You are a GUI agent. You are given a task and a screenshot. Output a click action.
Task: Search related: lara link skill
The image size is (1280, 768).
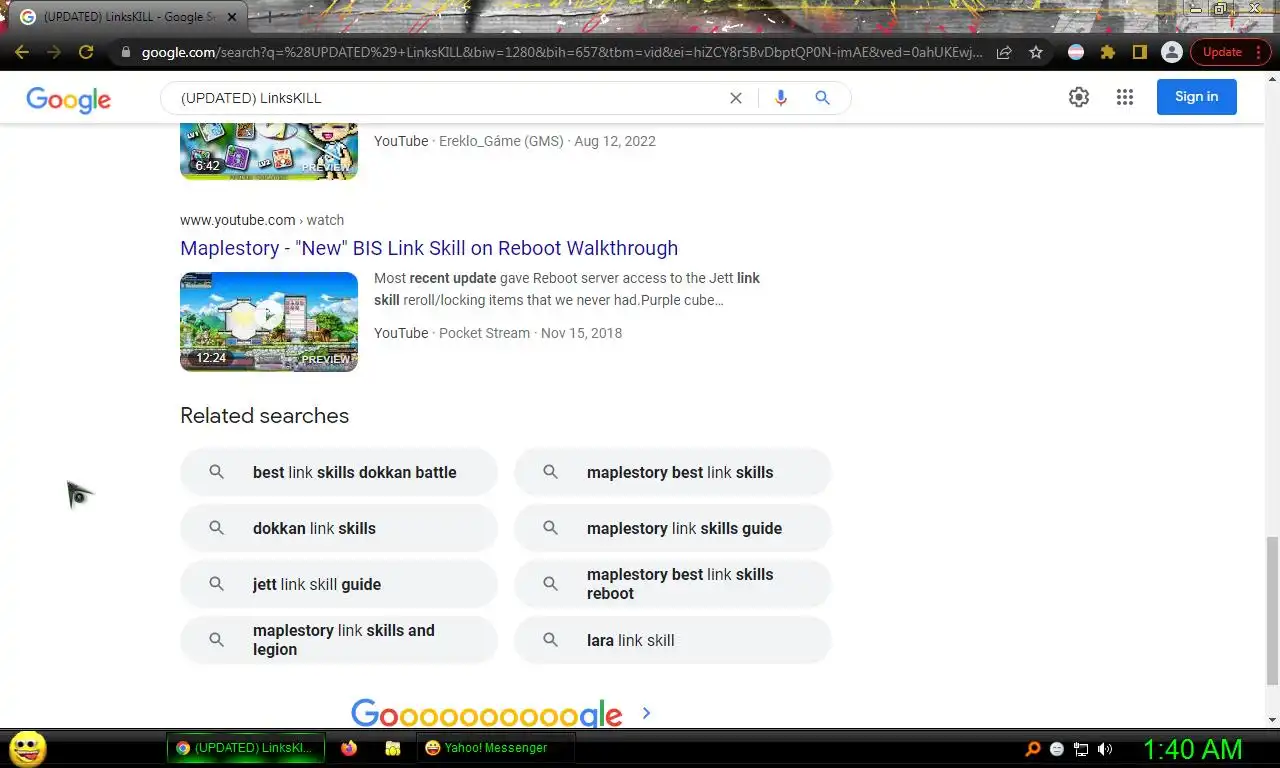(673, 640)
